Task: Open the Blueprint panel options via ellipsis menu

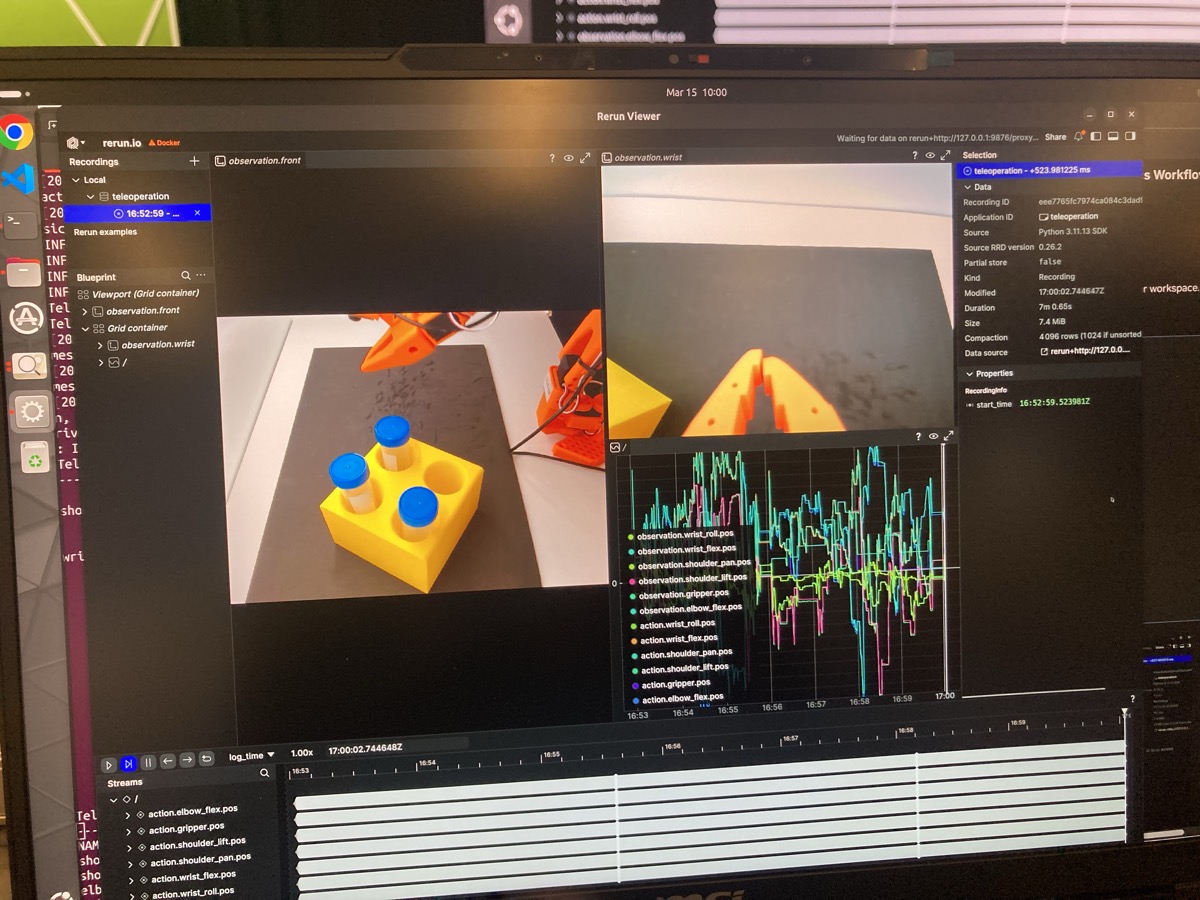Action: click(199, 277)
